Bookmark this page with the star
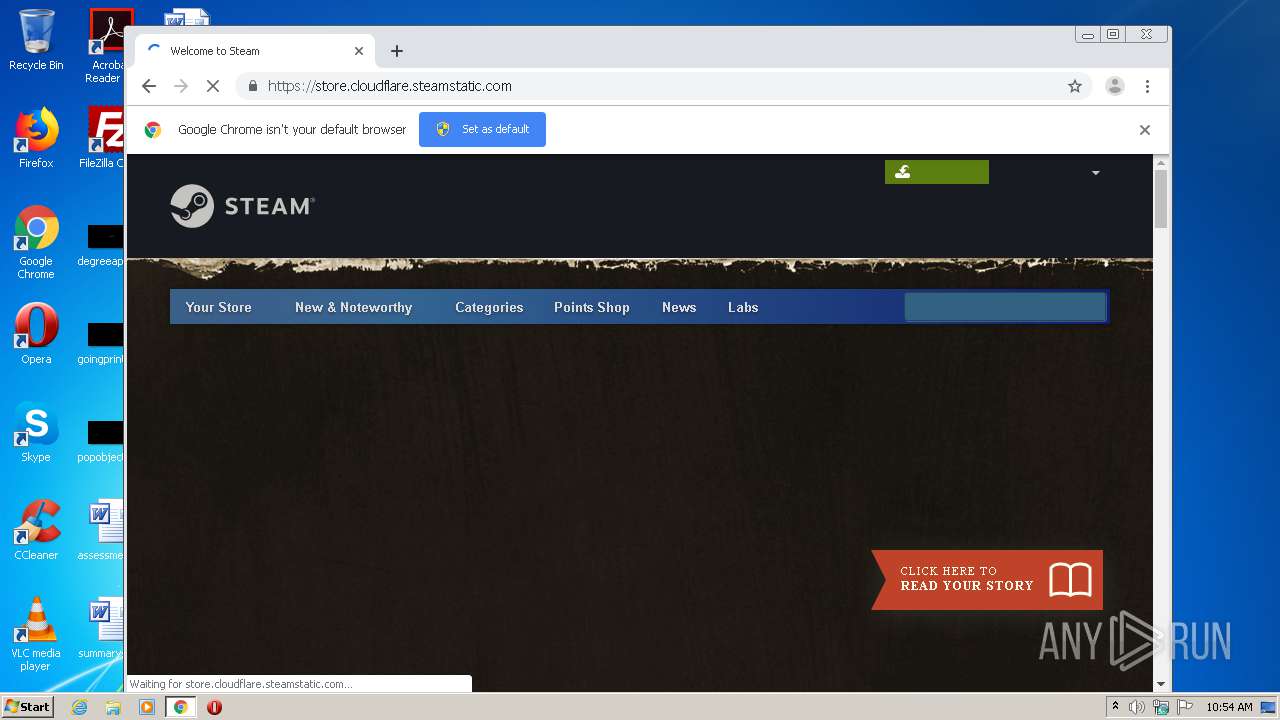Image resolution: width=1280 pixels, height=720 pixels. coord(1075,86)
